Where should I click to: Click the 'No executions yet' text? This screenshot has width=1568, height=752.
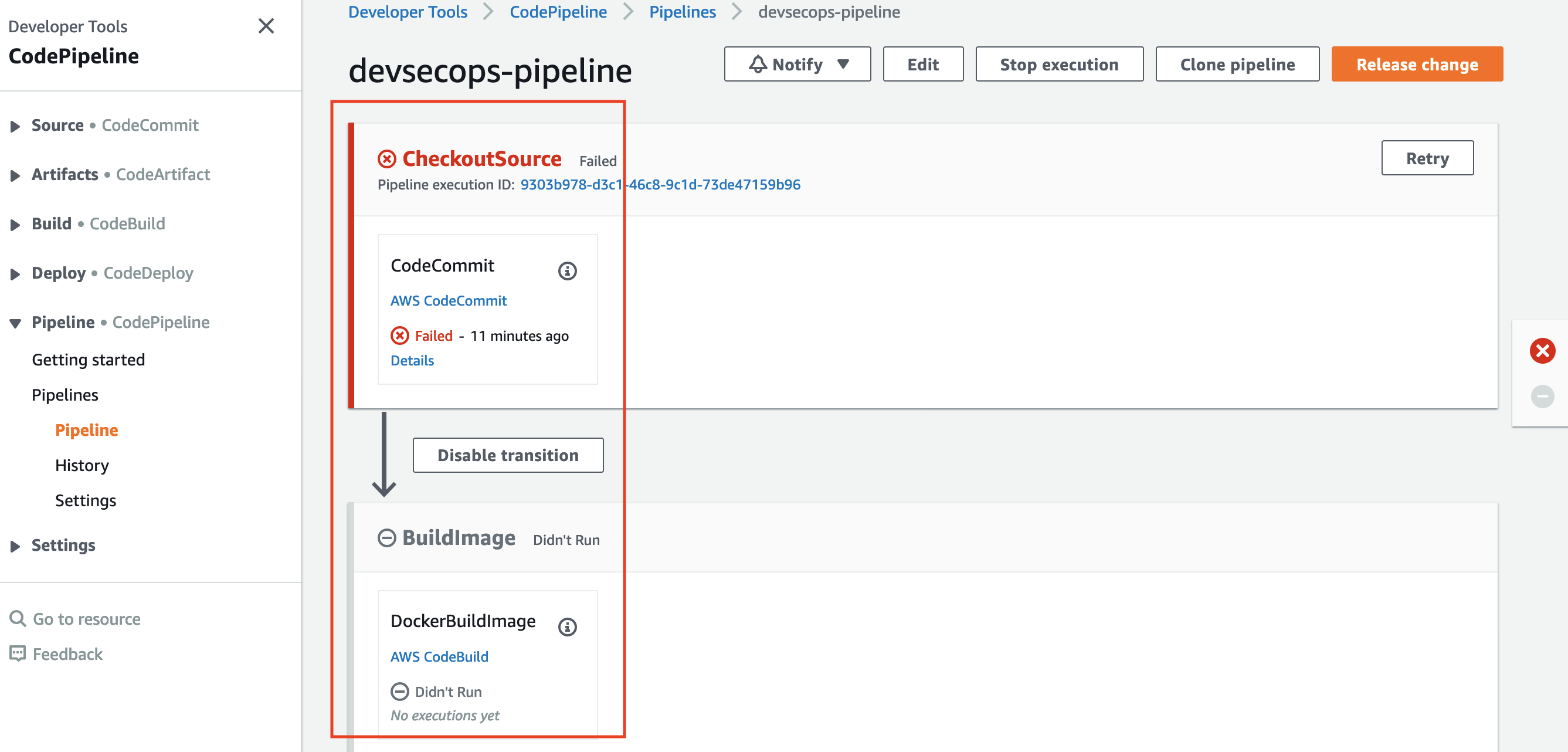tap(445, 716)
